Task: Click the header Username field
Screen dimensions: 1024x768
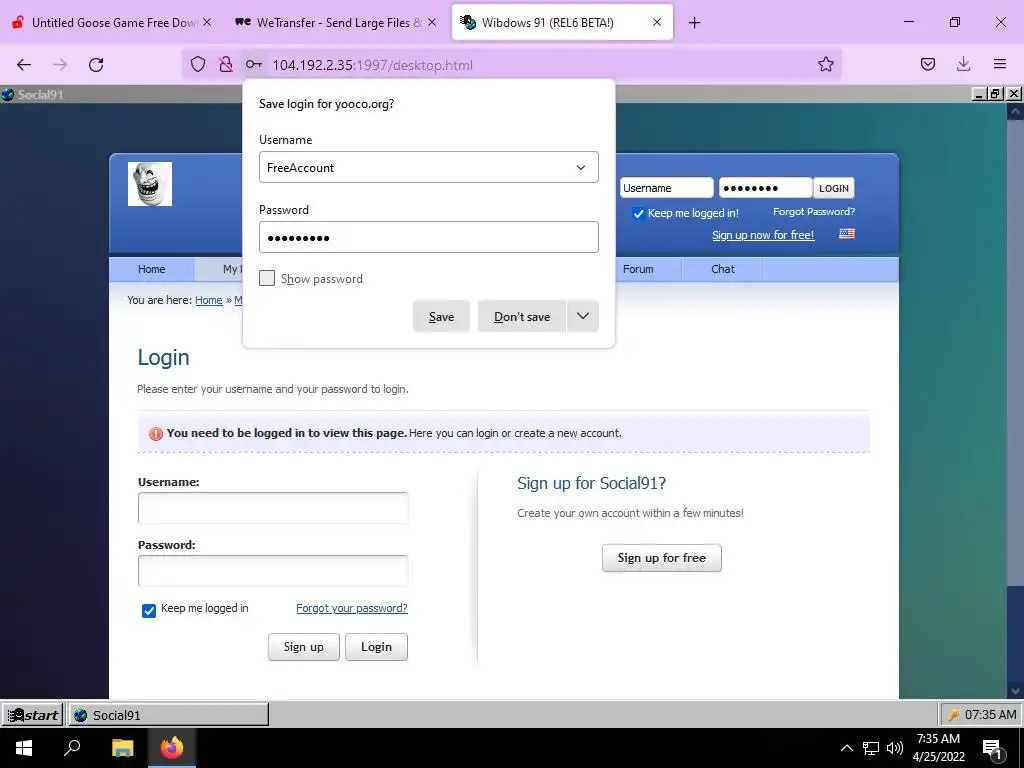Action: tap(666, 188)
